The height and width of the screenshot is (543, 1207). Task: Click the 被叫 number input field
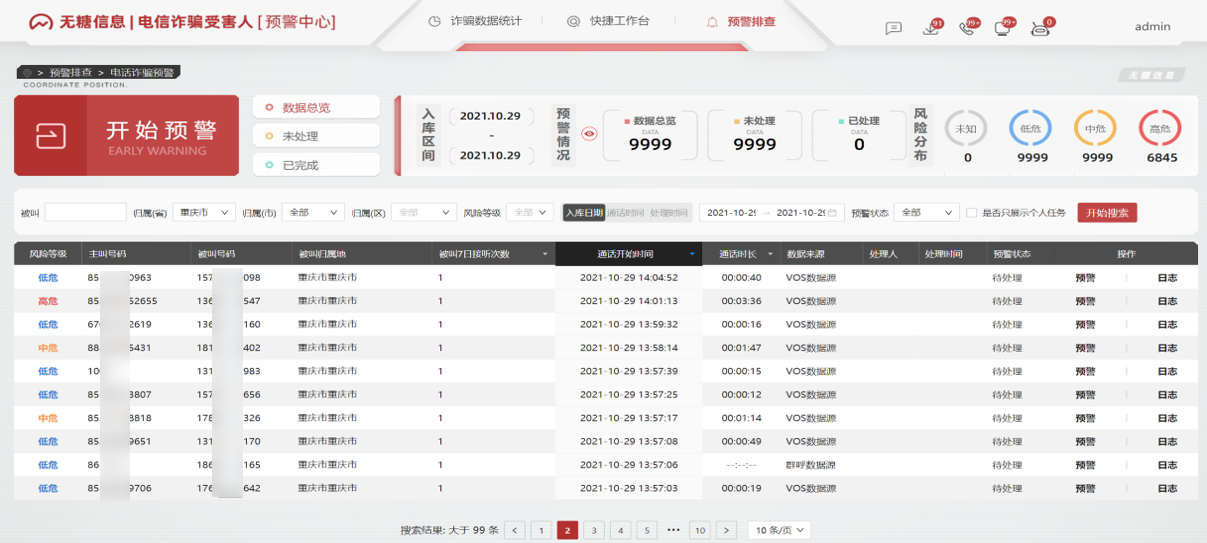point(85,213)
